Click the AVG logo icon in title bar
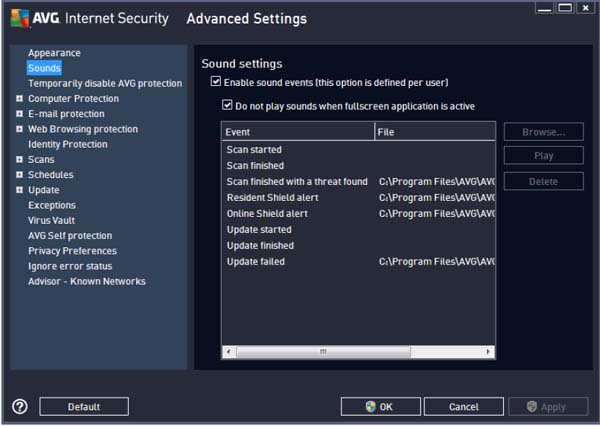 click(17, 17)
